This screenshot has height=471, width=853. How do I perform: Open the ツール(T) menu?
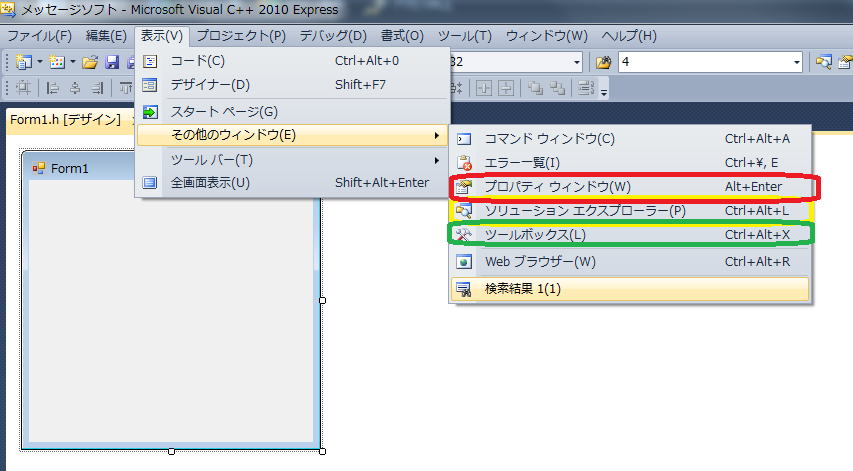(x=465, y=36)
